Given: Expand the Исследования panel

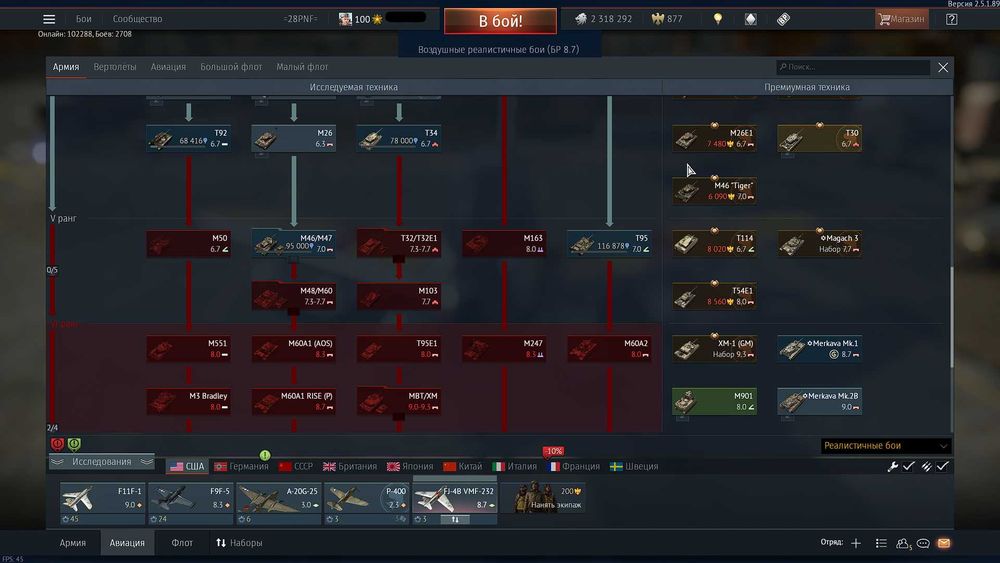Looking at the screenshot, I should pos(101,462).
